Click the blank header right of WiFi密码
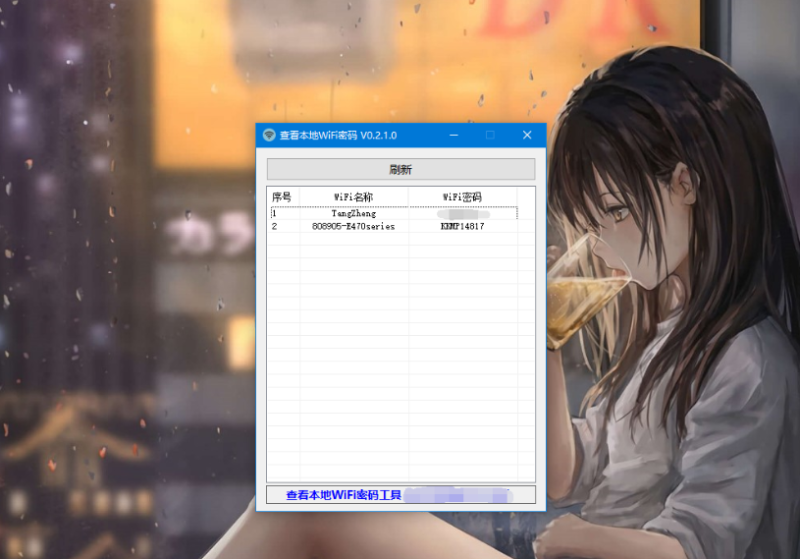The image size is (800, 559). coord(525,197)
